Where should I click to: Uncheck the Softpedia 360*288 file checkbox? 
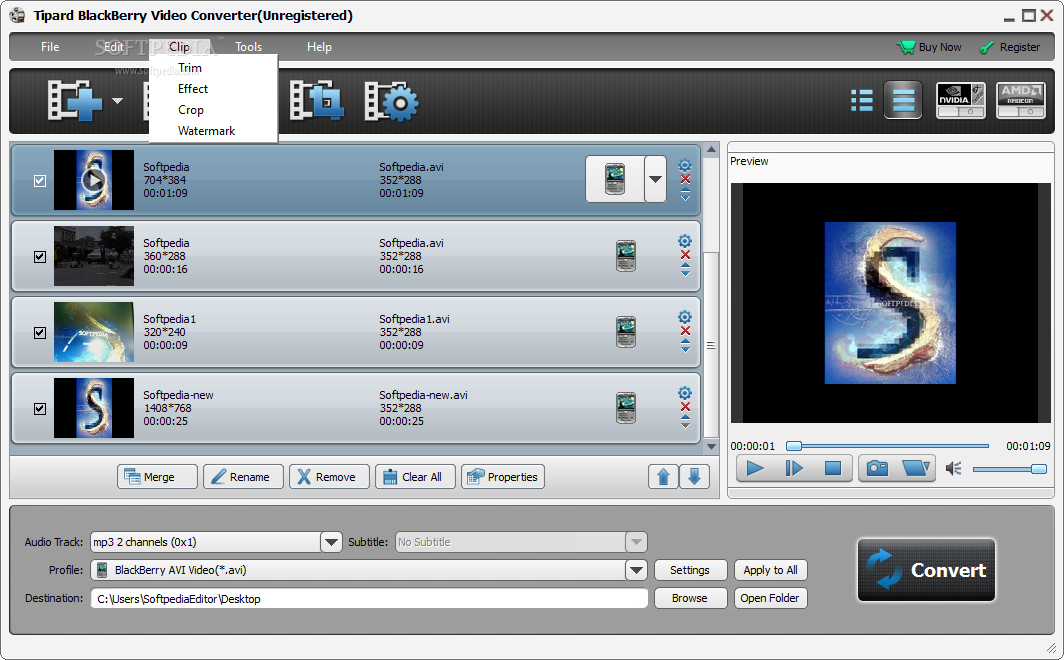(x=40, y=256)
